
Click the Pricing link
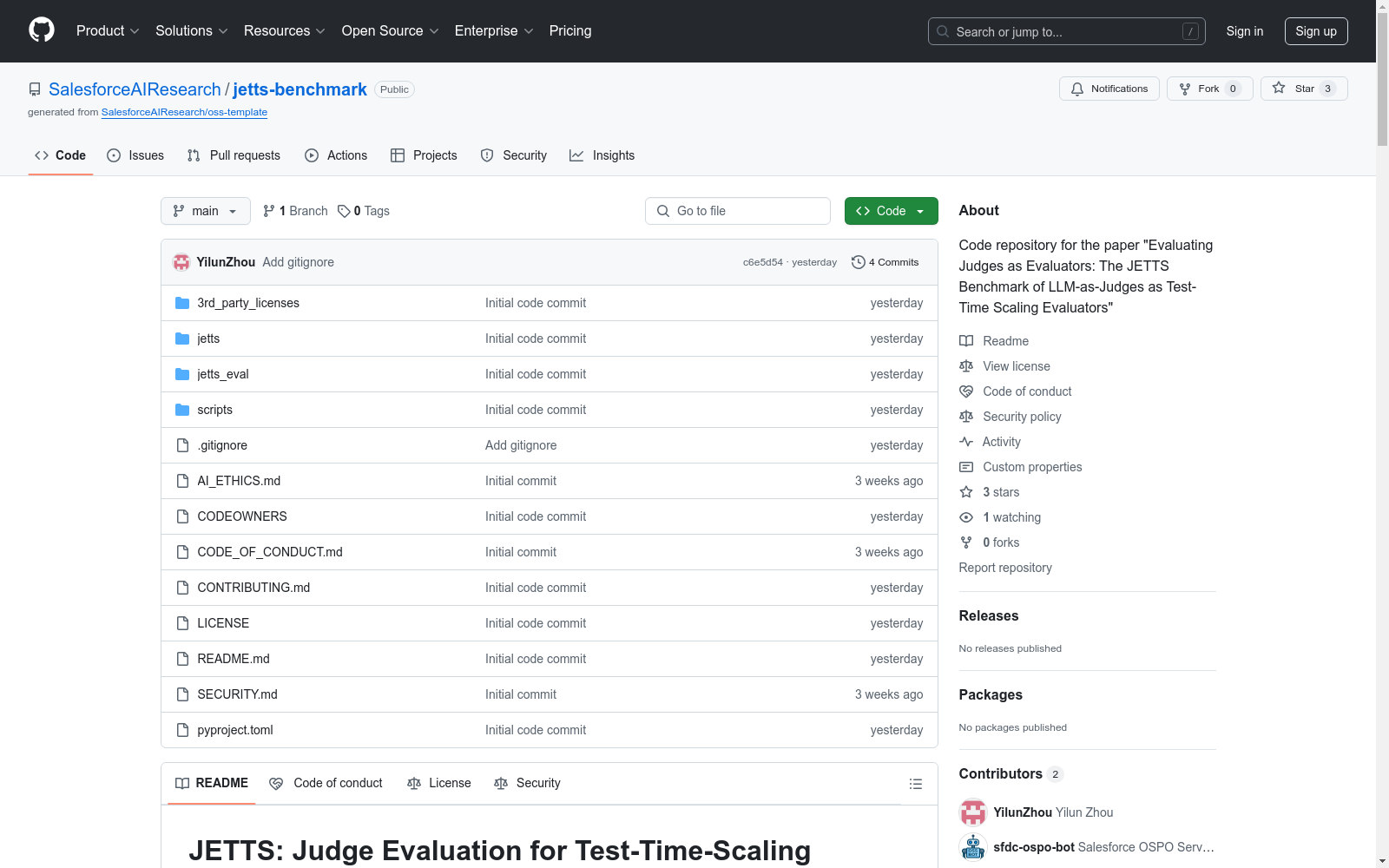pyautogui.click(x=570, y=30)
